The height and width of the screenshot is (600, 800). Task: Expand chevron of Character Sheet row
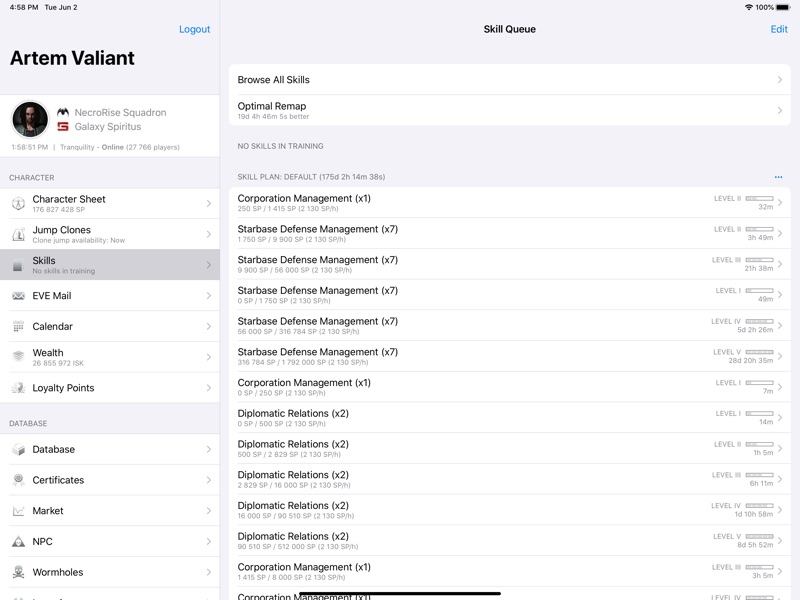(x=209, y=204)
